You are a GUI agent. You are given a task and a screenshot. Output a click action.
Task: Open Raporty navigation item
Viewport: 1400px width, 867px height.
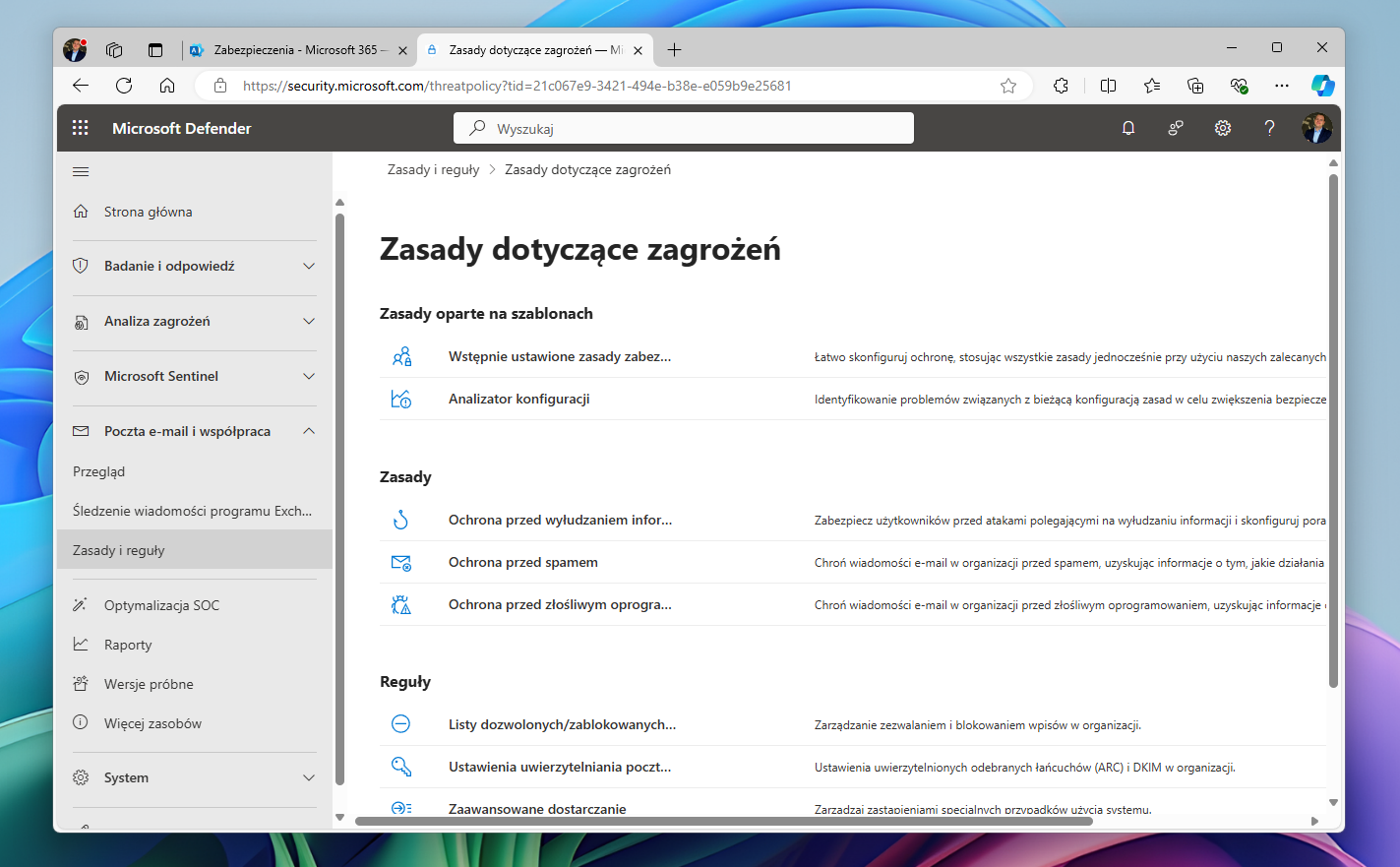click(x=128, y=645)
